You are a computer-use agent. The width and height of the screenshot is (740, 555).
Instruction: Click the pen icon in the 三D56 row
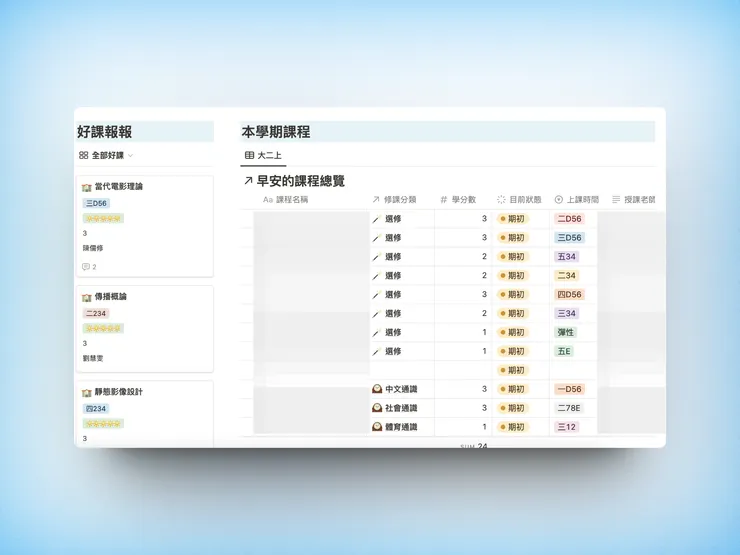coord(377,238)
